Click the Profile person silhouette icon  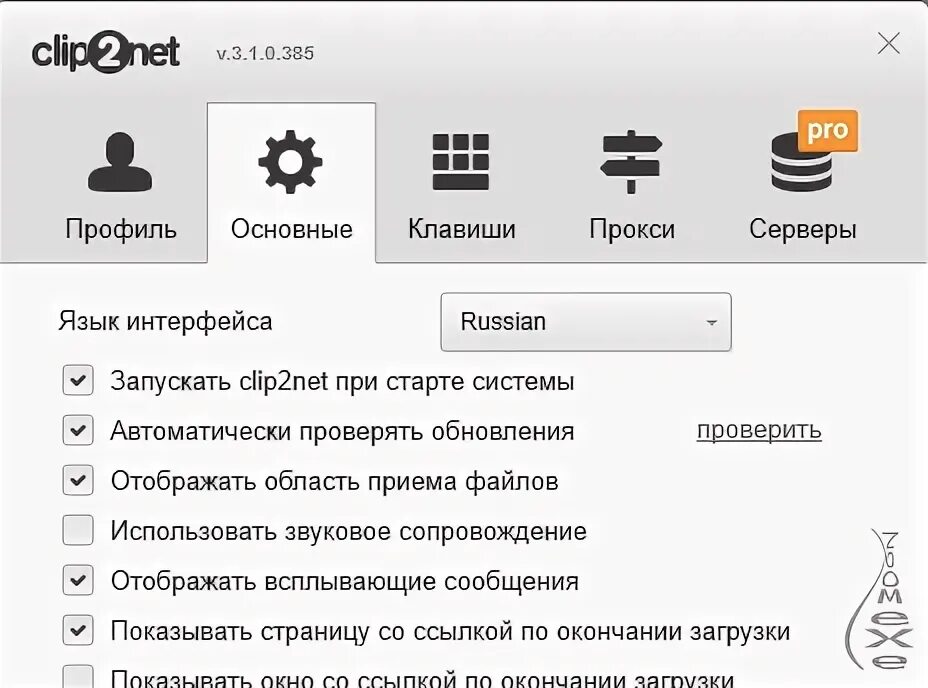tap(120, 162)
